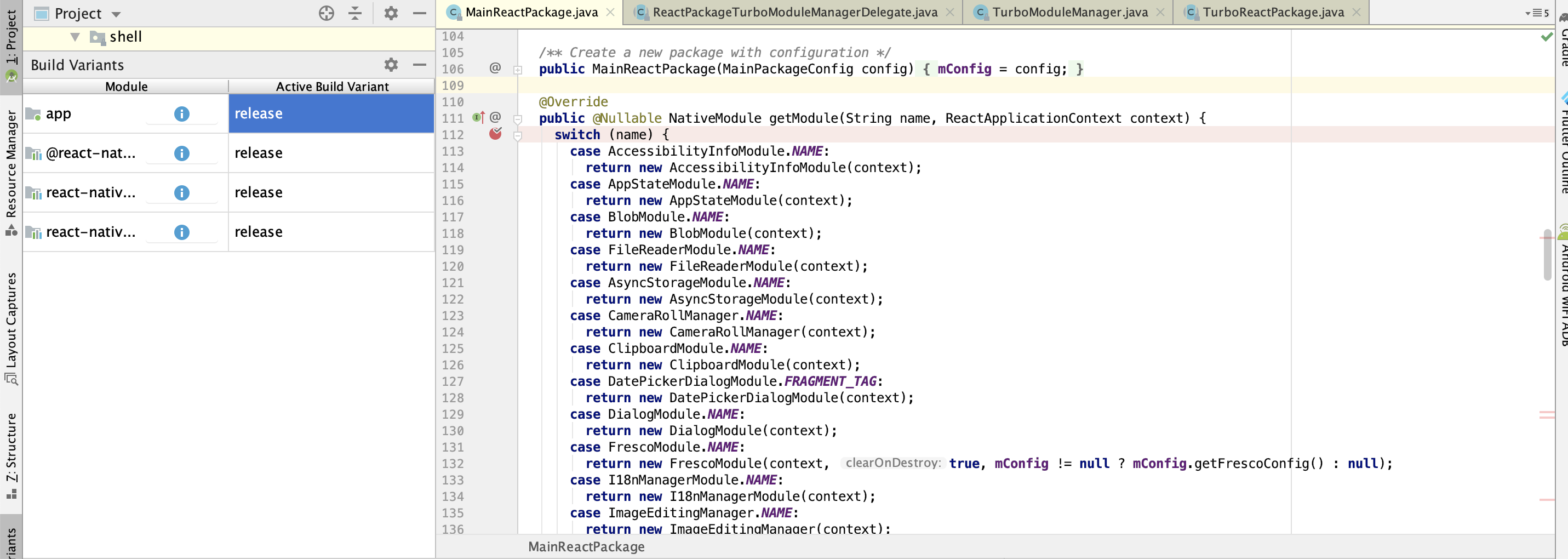Click the green inspection checkmark indicator
The image size is (1568, 559).
[1547, 37]
